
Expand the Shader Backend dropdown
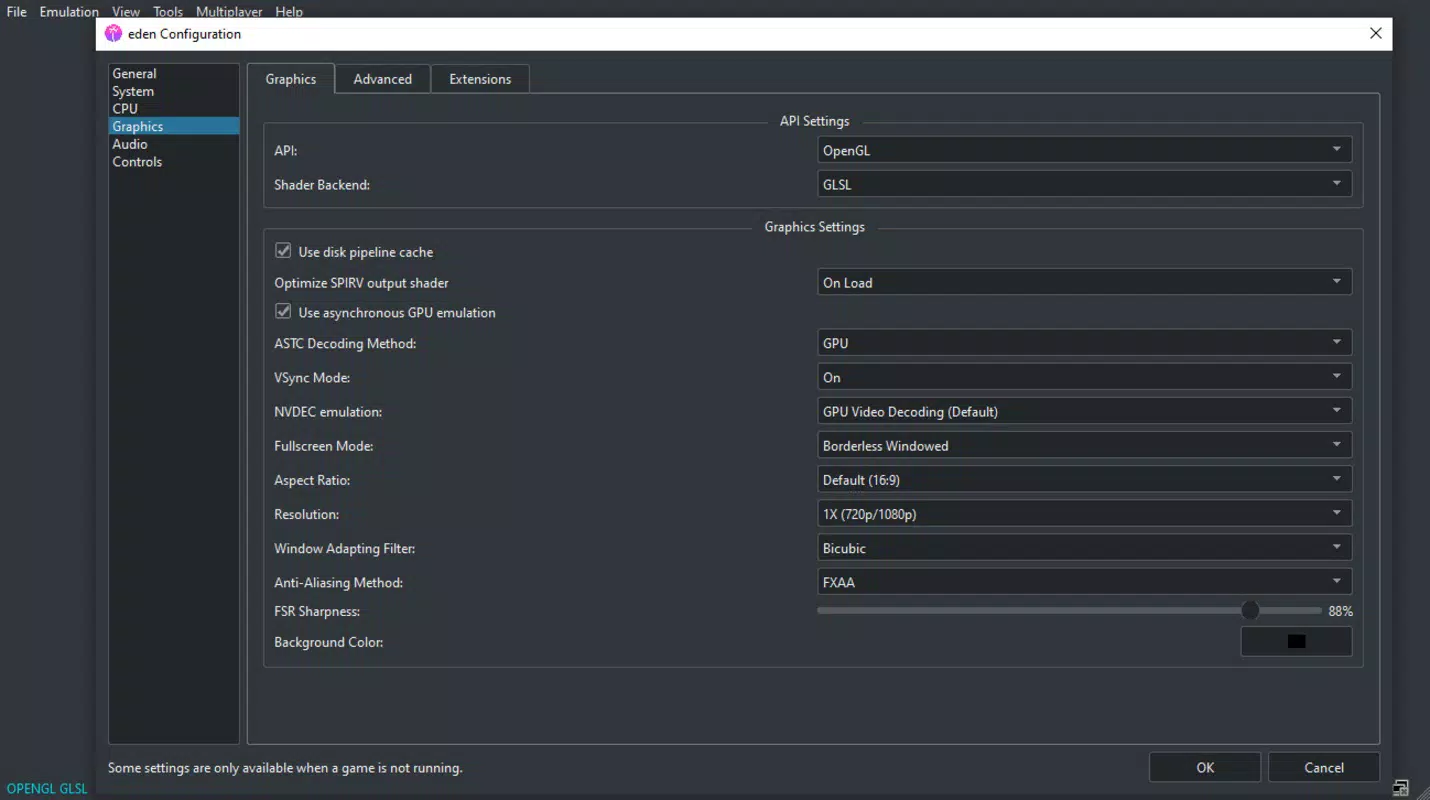point(1085,184)
